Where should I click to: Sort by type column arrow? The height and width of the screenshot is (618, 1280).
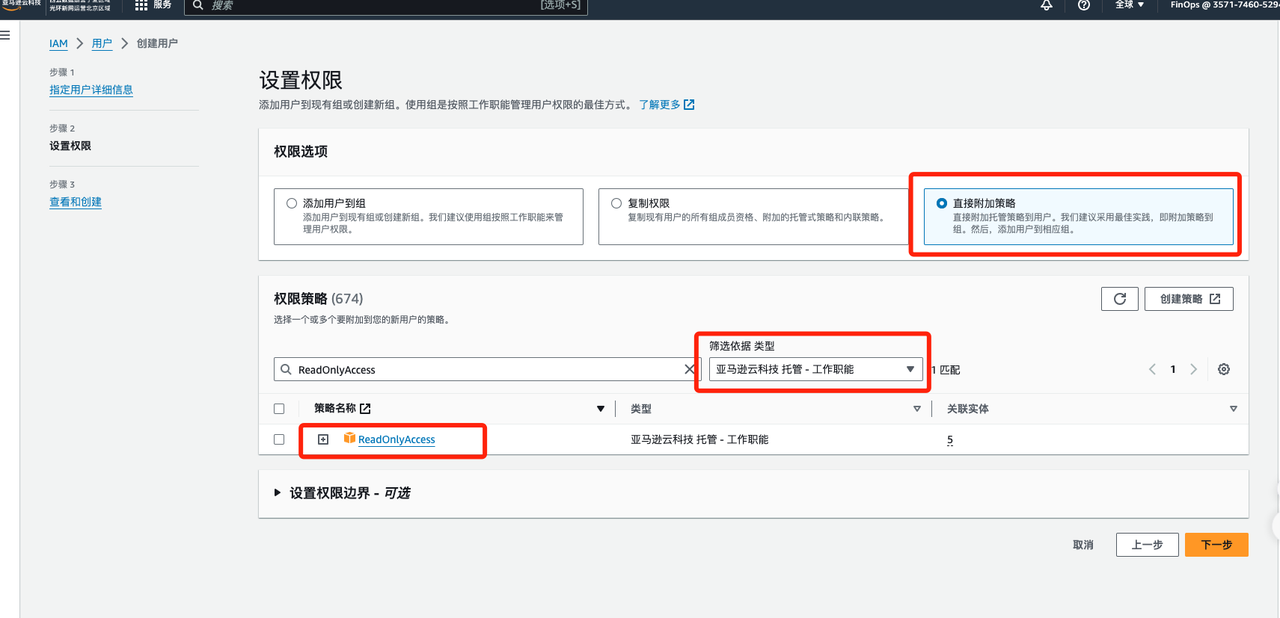(917, 409)
